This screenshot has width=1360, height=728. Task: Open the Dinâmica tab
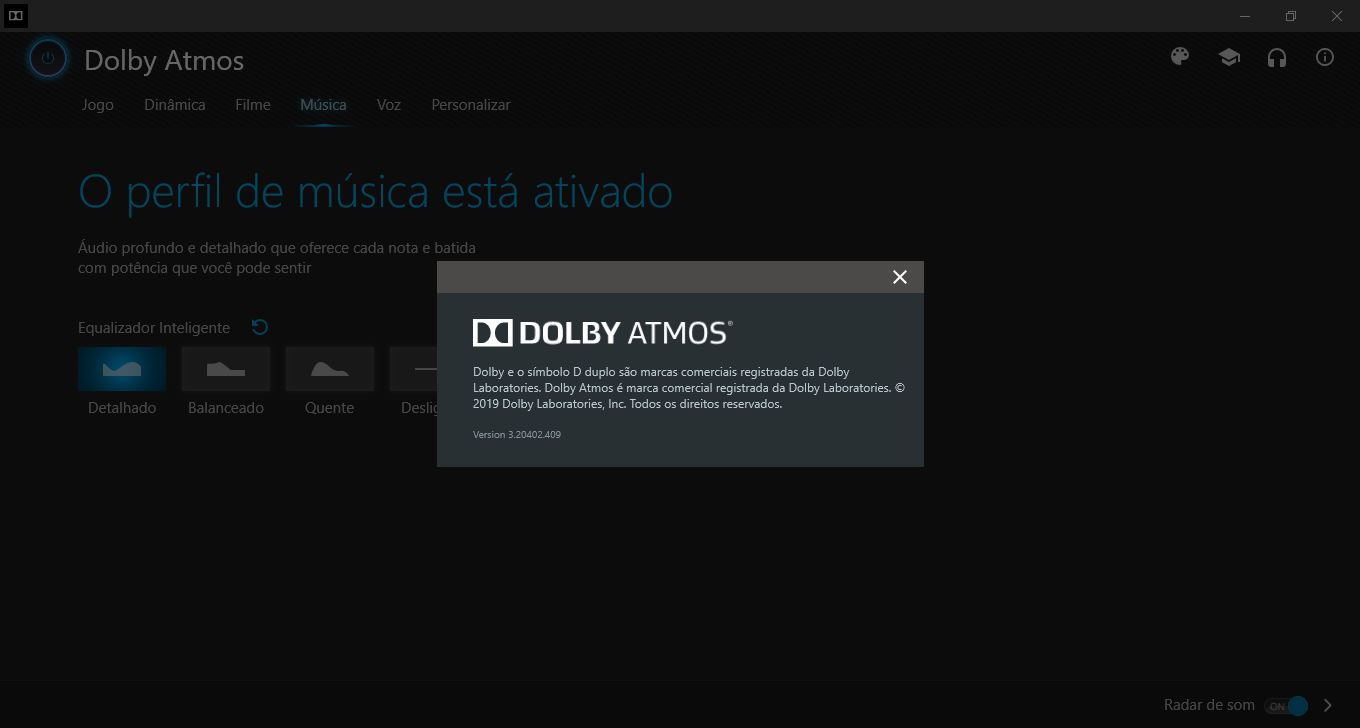point(174,104)
